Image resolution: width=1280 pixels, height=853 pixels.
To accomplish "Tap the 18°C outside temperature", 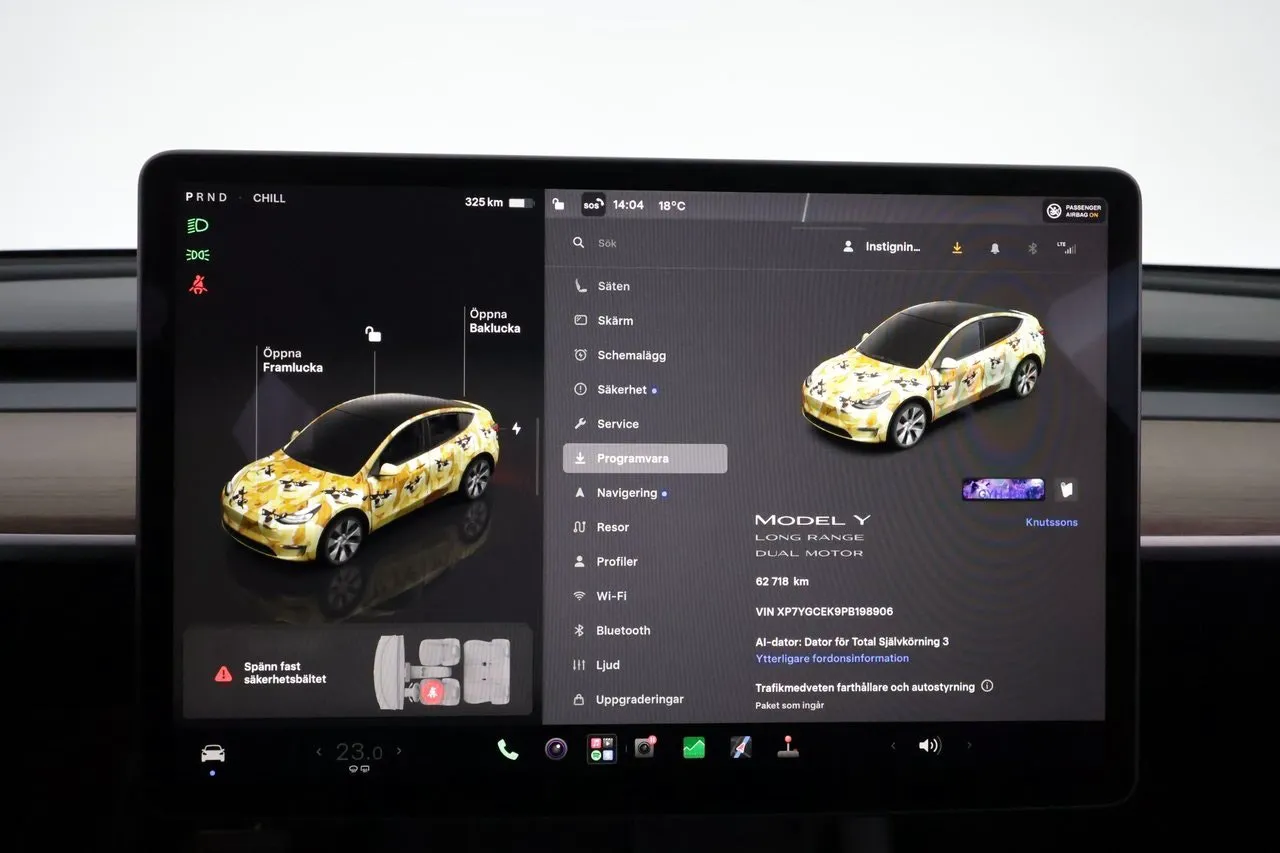I will tap(672, 206).
